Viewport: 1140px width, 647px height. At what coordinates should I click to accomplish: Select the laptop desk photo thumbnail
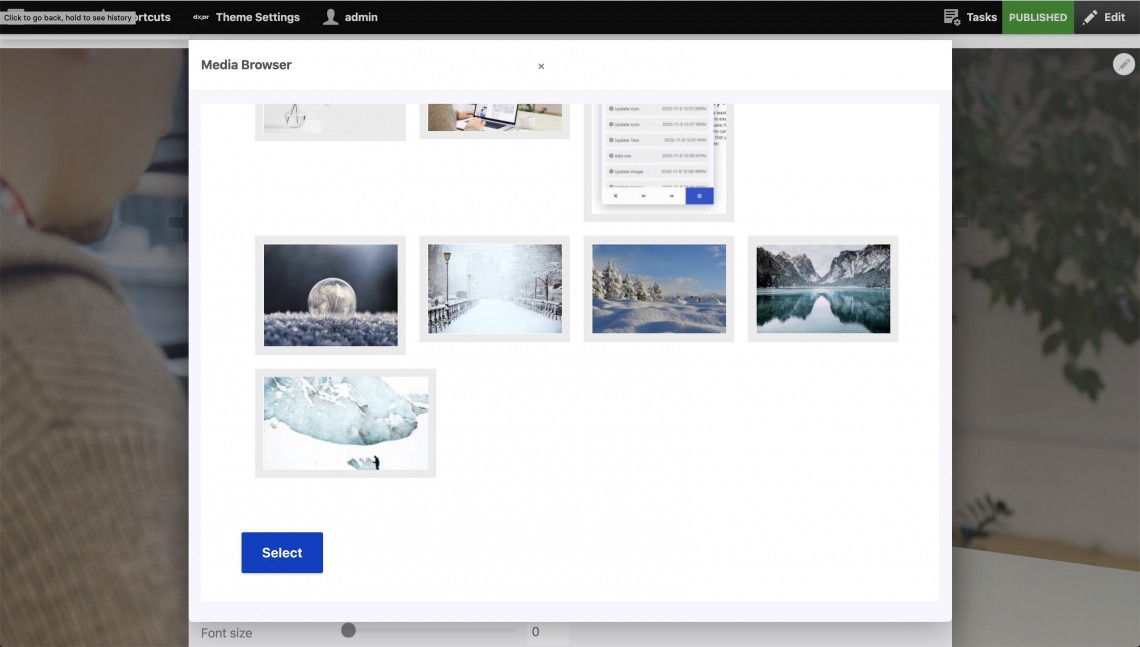pyautogui.click(x=495, y=120)
